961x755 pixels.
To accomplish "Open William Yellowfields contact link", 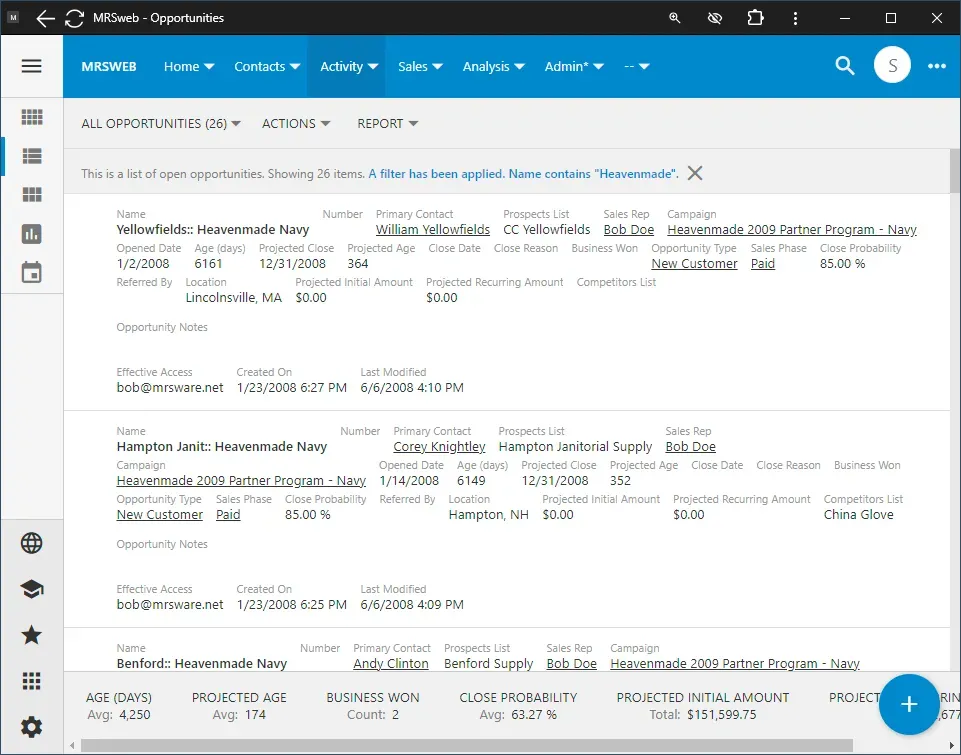I will click(433, 230).
